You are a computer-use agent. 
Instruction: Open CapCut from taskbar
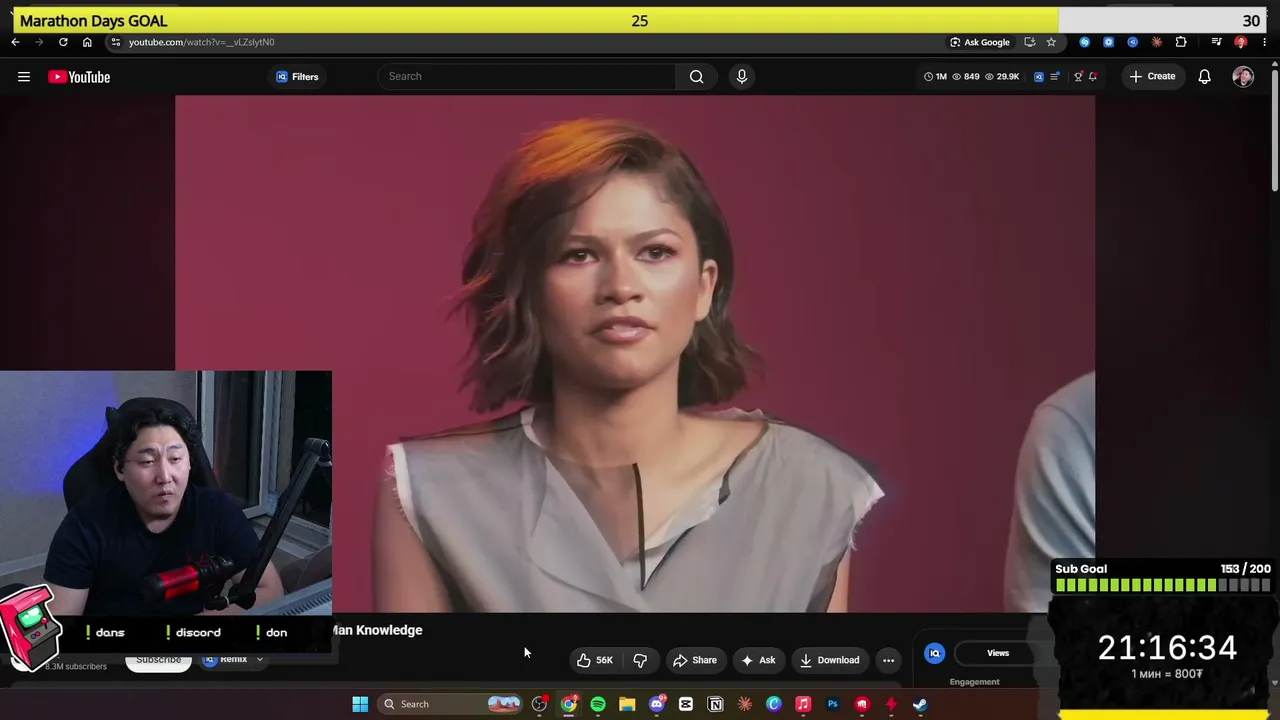[x=686, y=704]
